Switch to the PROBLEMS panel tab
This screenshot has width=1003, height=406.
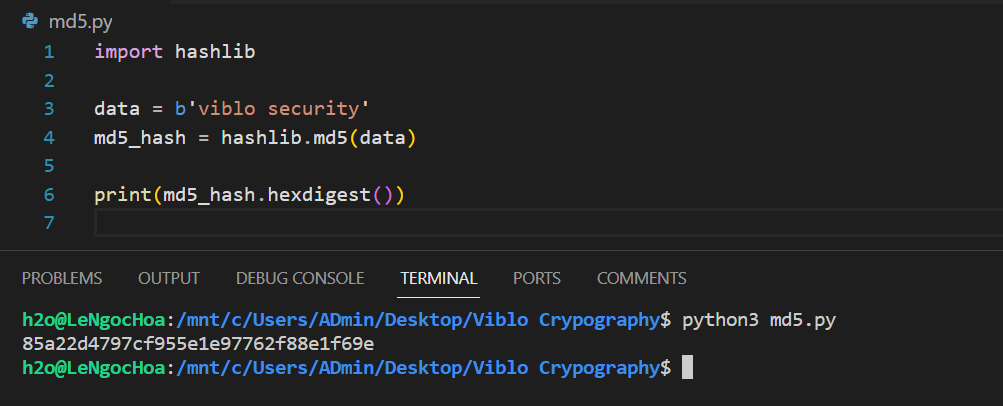[62, 278]
